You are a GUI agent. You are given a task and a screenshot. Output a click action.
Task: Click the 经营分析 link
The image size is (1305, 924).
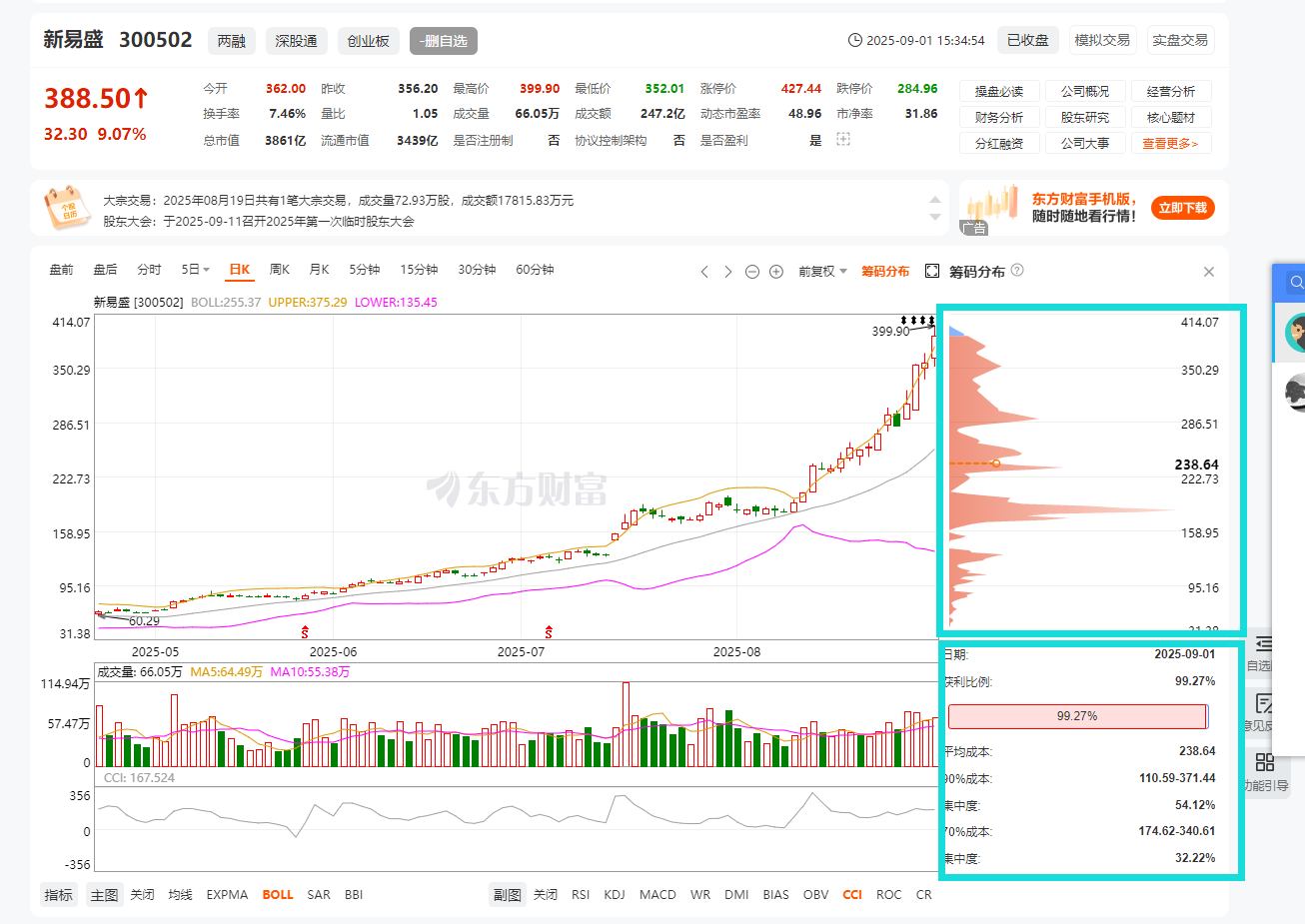coord(1171,91)
